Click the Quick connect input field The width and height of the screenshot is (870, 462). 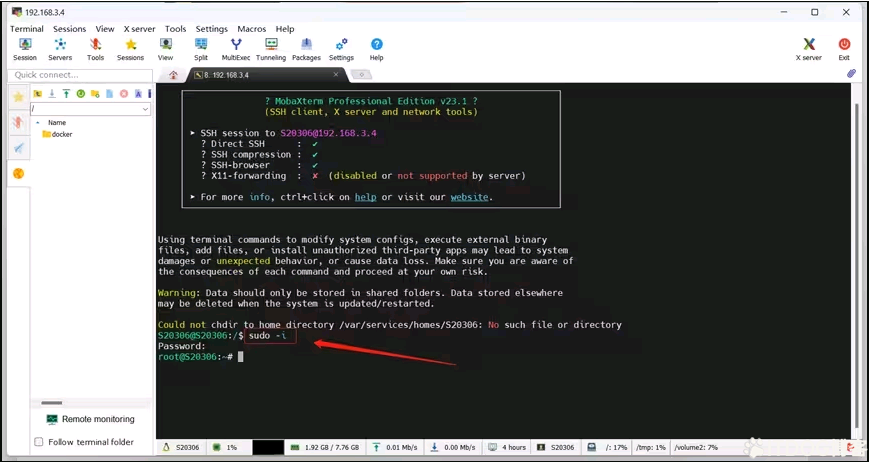(80, 75)
